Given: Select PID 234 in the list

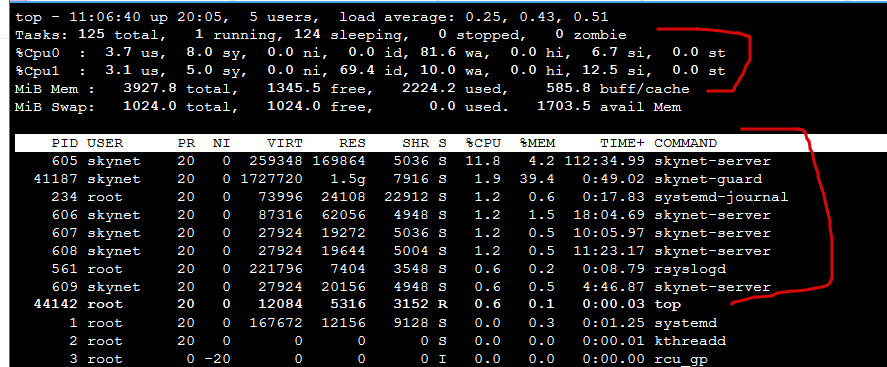Looking at the screenshot, I should point(64,197).
